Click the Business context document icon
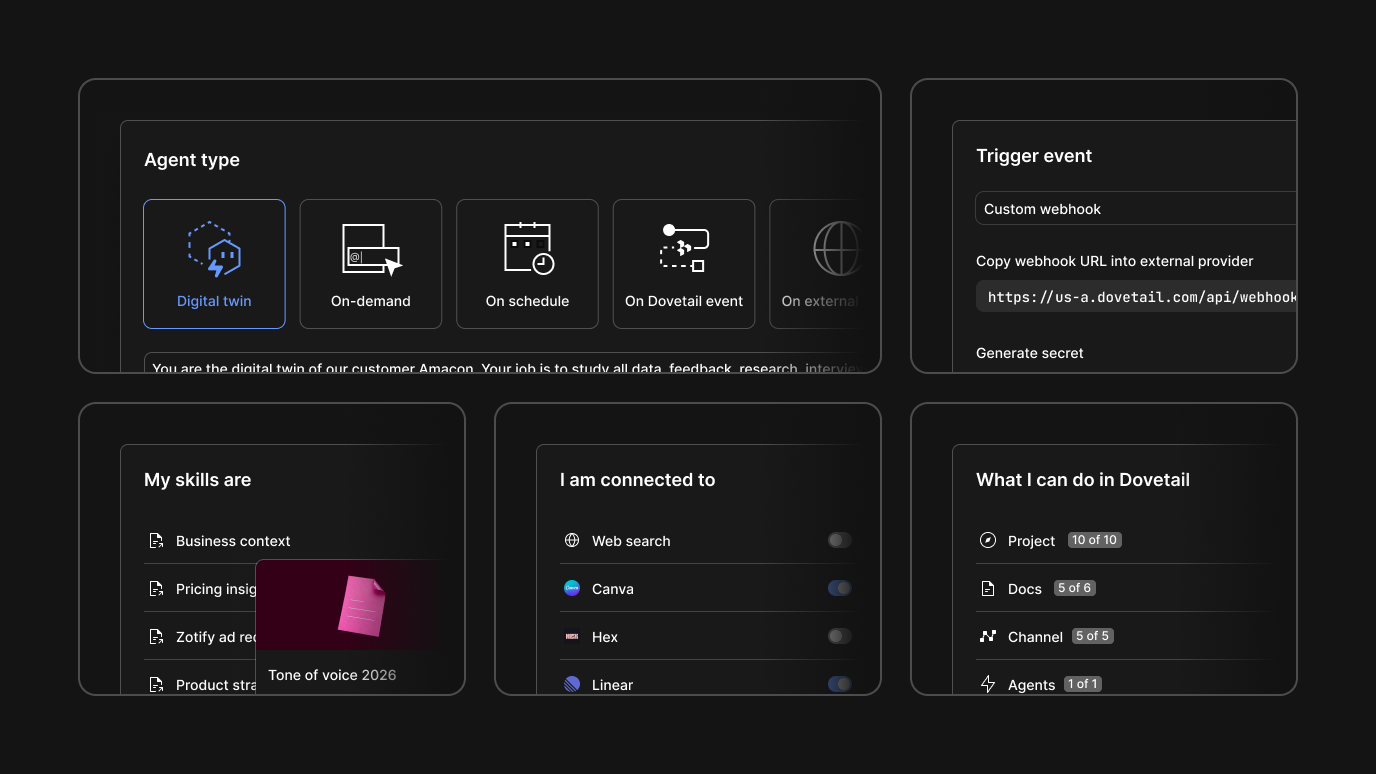1376x774 pixels. click(156, 541)
